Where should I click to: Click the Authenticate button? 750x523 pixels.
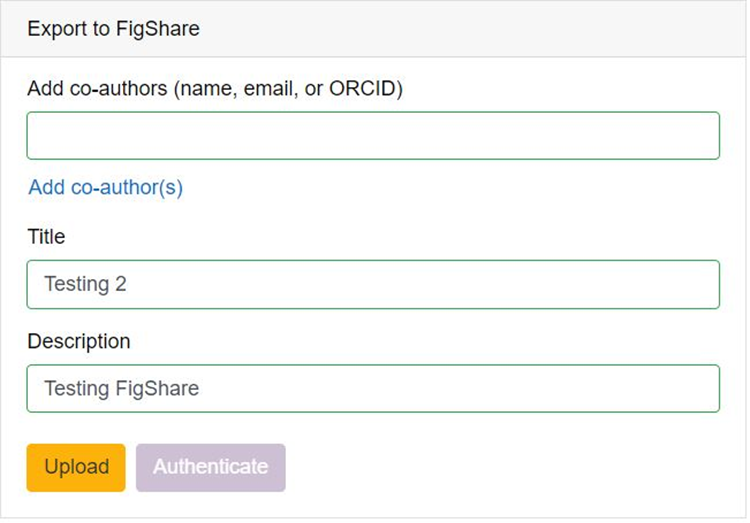(x=210, y=467)
